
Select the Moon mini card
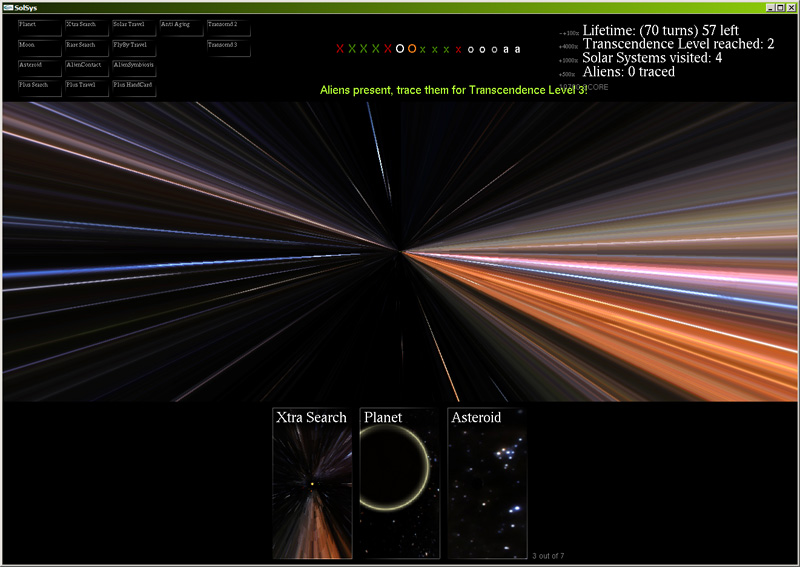[39, 48]
